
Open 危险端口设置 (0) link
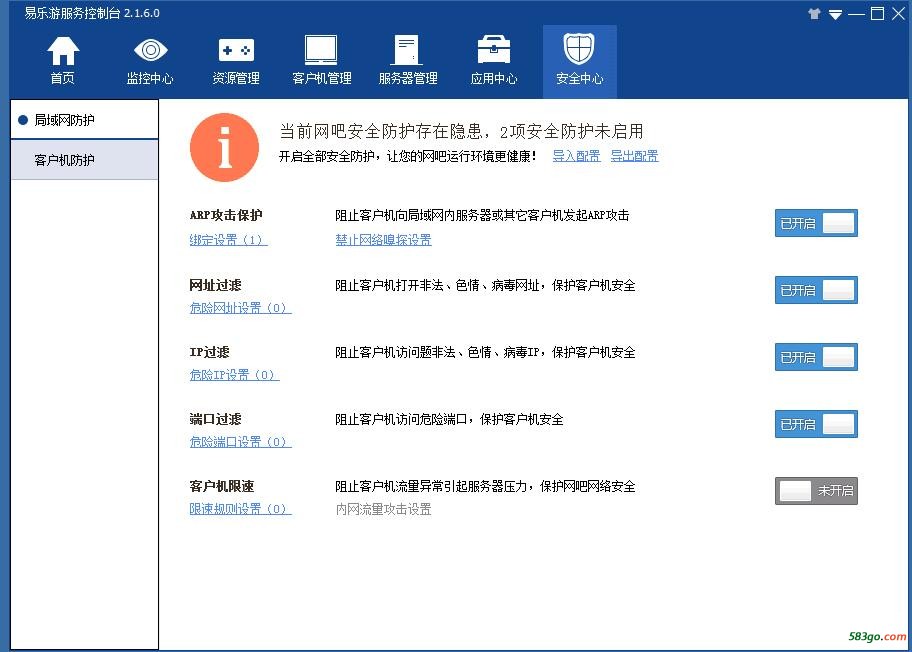click(240, 441)
